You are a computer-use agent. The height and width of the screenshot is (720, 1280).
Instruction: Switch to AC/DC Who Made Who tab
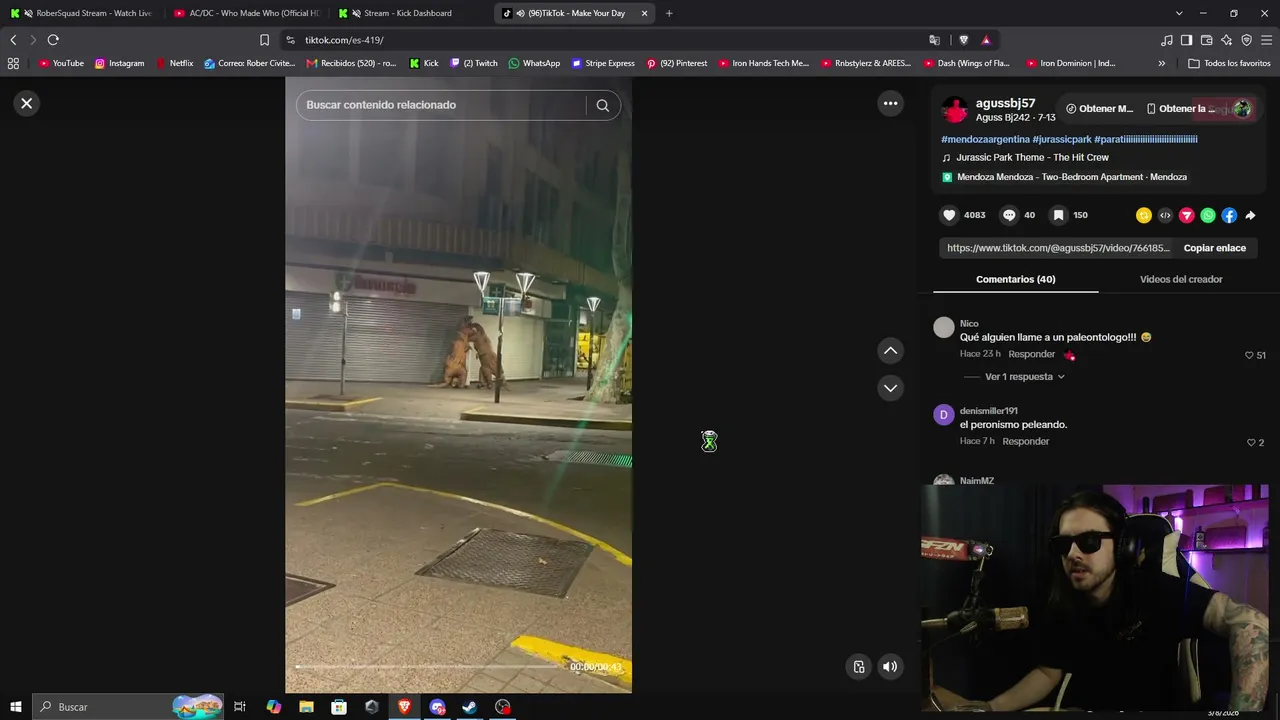[246, 13]
